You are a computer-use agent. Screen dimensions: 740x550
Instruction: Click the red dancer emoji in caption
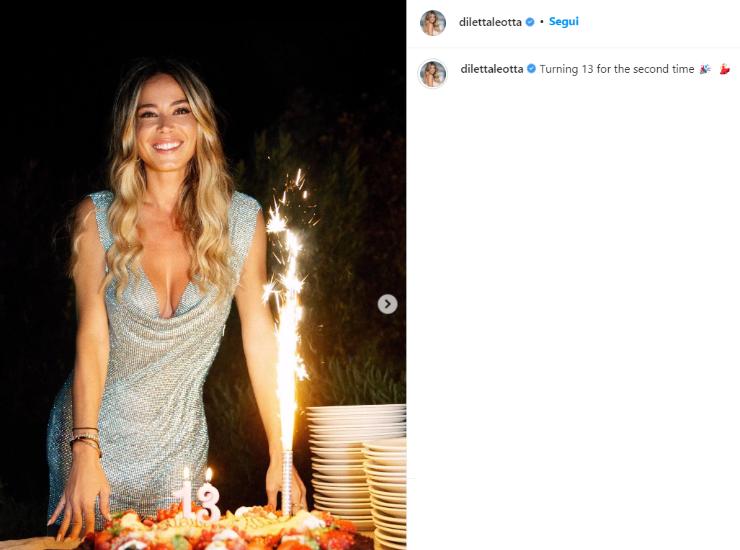point(724,69)
